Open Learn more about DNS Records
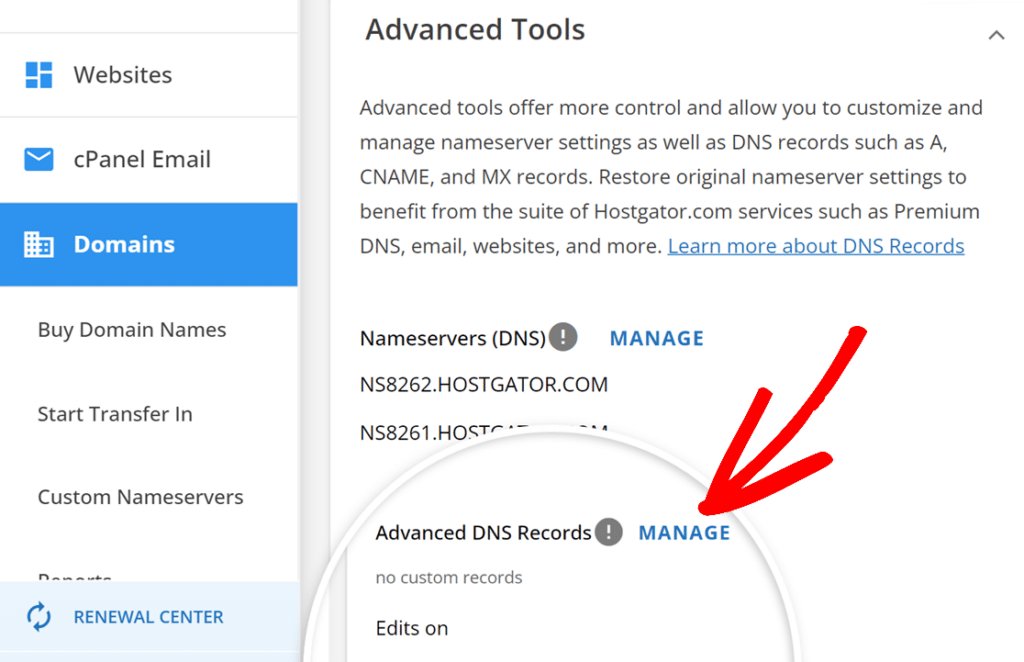This screenshot has height=662, width=1024. click(815, 245)
